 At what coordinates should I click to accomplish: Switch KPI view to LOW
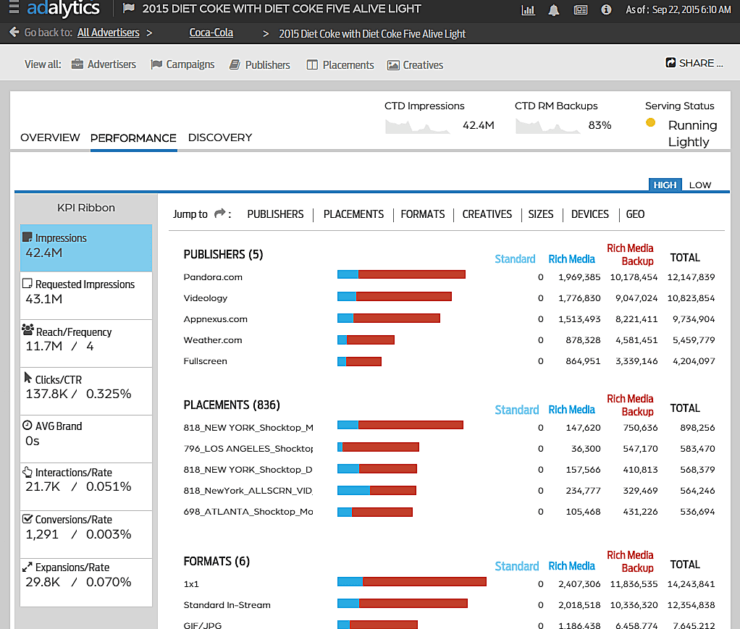point(700,185)
